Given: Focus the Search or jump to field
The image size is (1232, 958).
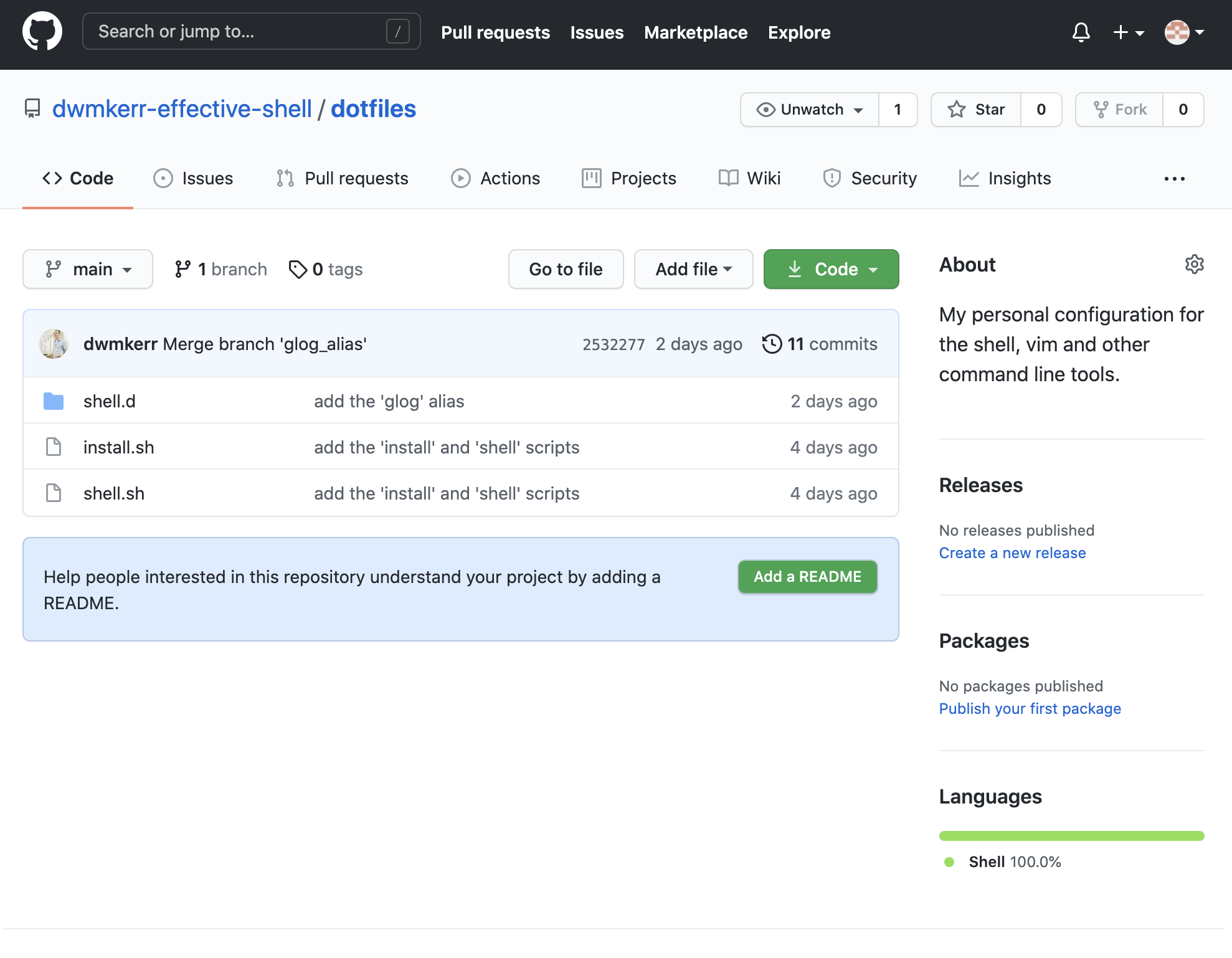Looking at the screenshot, I should [251, 31].
